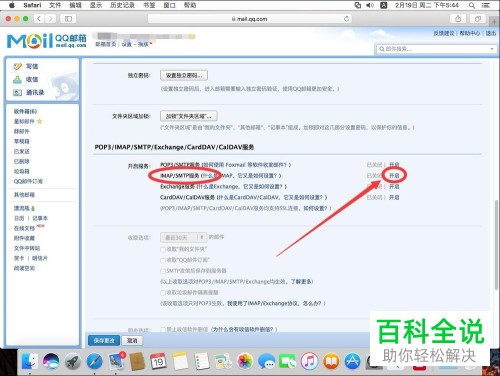Open Messages app in the Dock
This screenshot has width=500, height=376.
tap(266, 362)
